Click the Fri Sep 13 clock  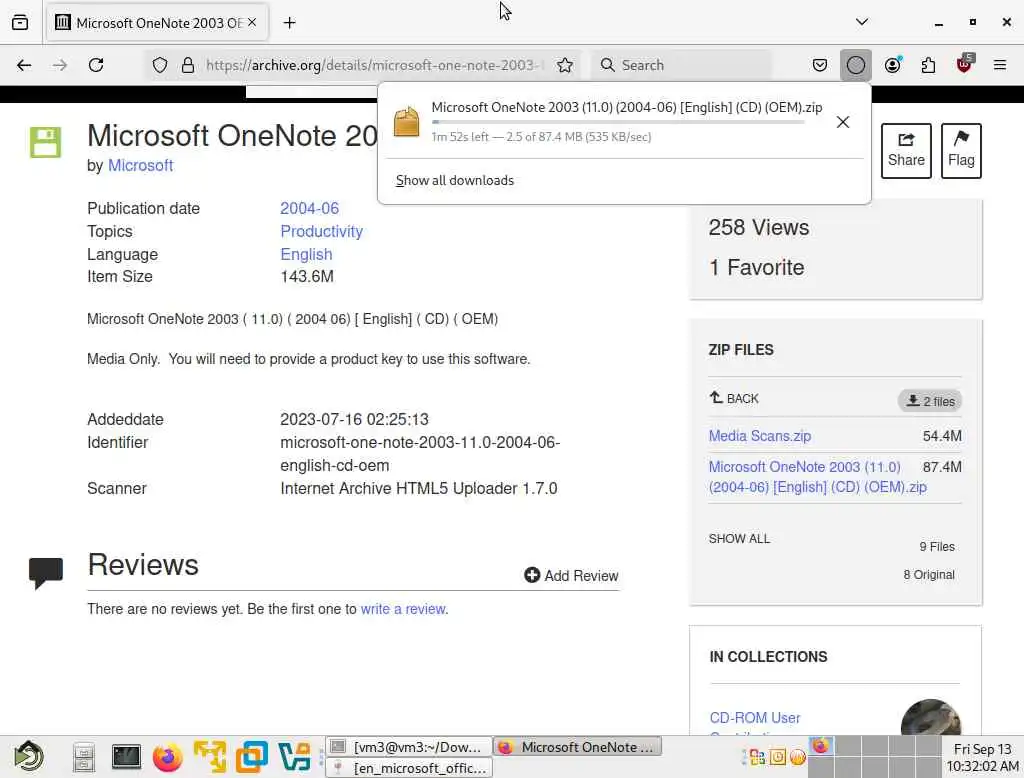click(x=982, y=757)
